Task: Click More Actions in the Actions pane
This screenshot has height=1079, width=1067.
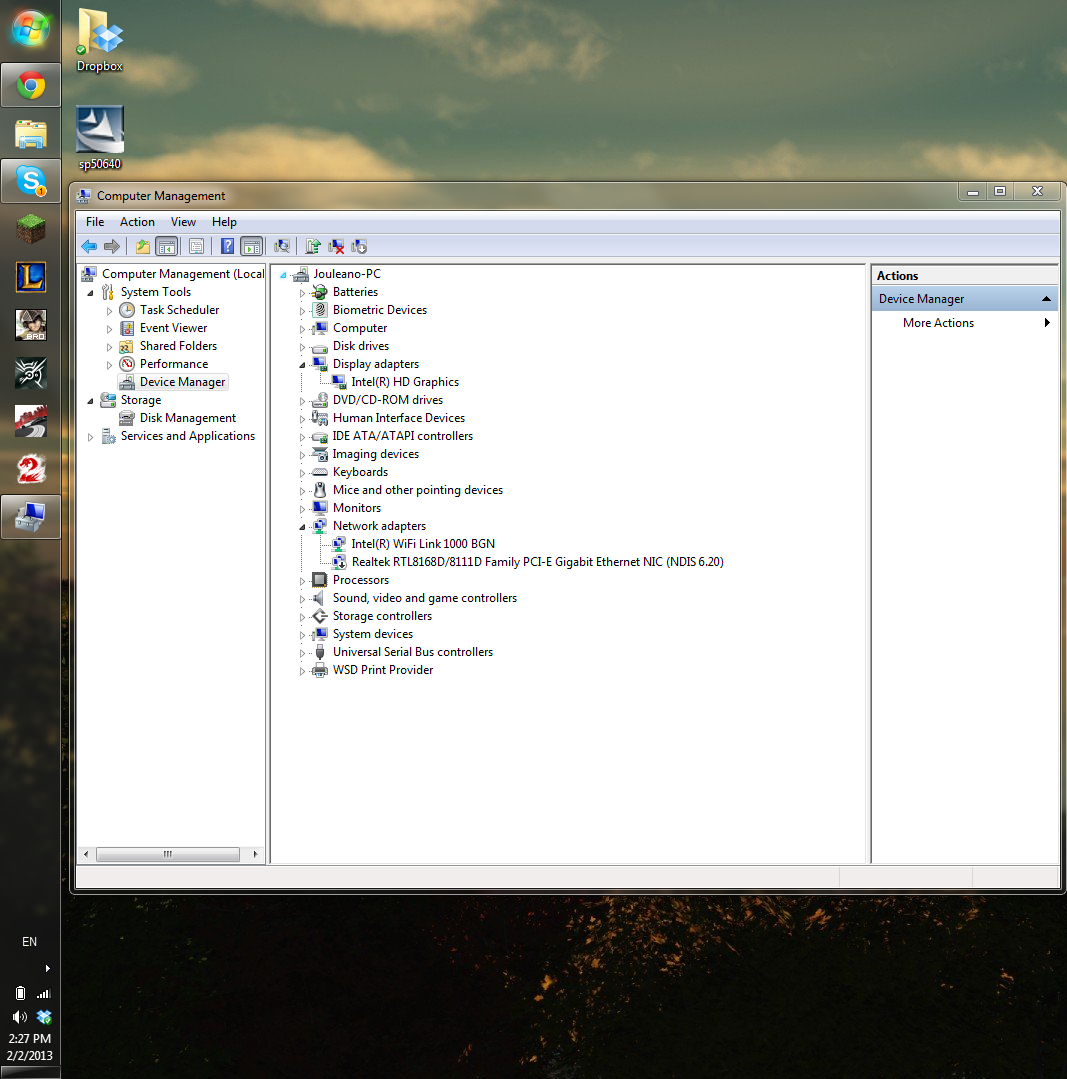Action: tap(938, 323)
